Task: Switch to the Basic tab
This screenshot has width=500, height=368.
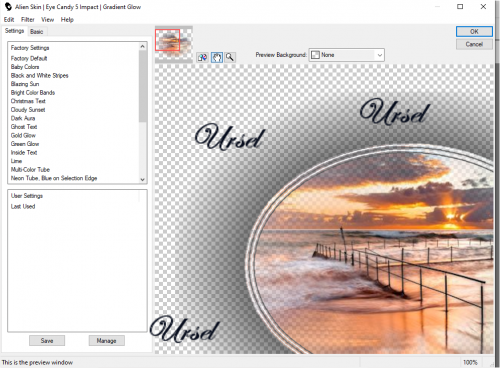Action: click(x=37, y=32)
